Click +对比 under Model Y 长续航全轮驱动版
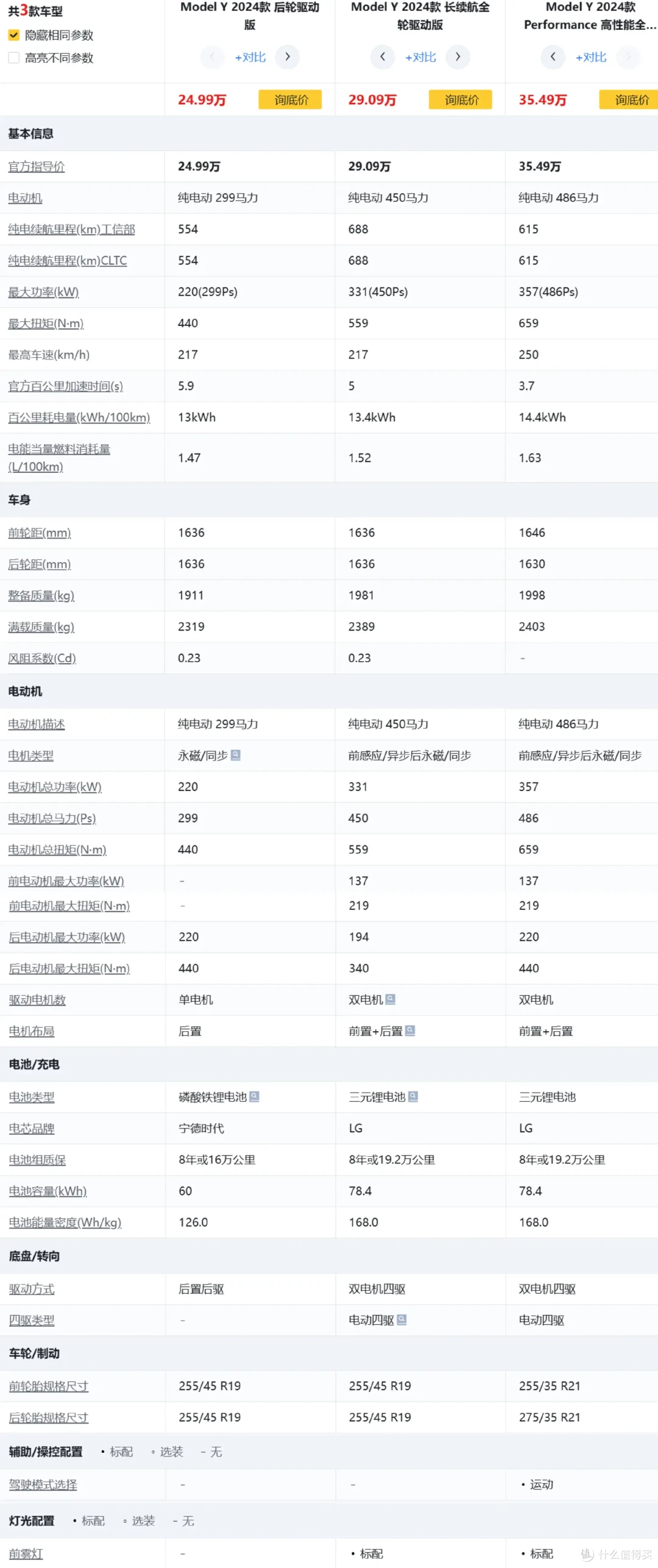658x1568 pixels. 420,57
